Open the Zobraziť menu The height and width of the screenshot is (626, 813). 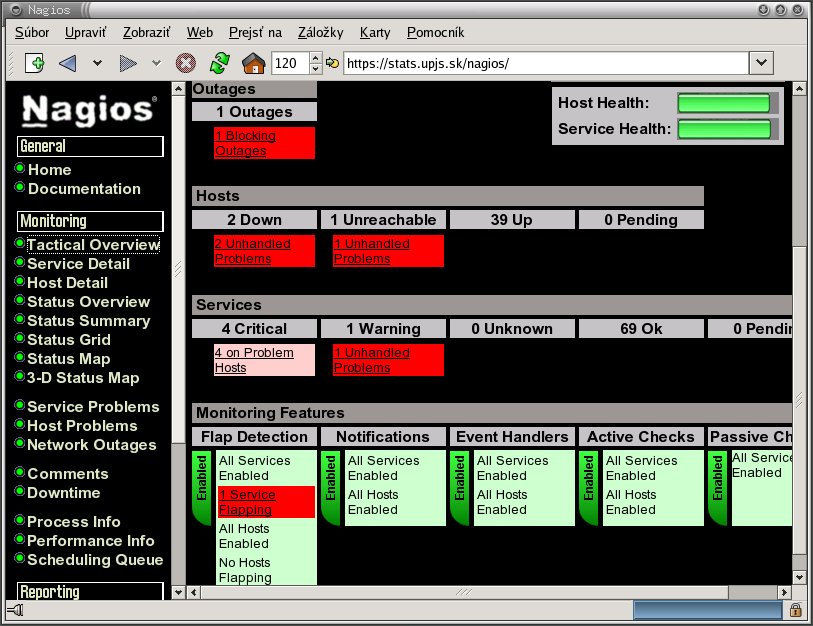(x=146, y=32)
